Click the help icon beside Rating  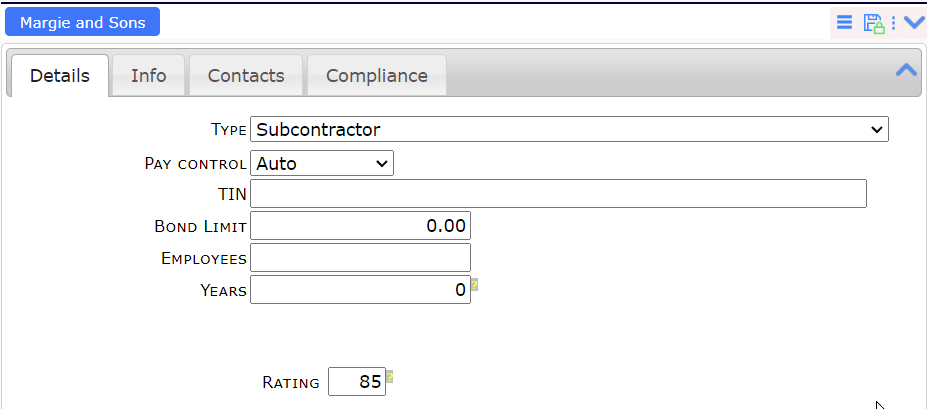(390, 376)
